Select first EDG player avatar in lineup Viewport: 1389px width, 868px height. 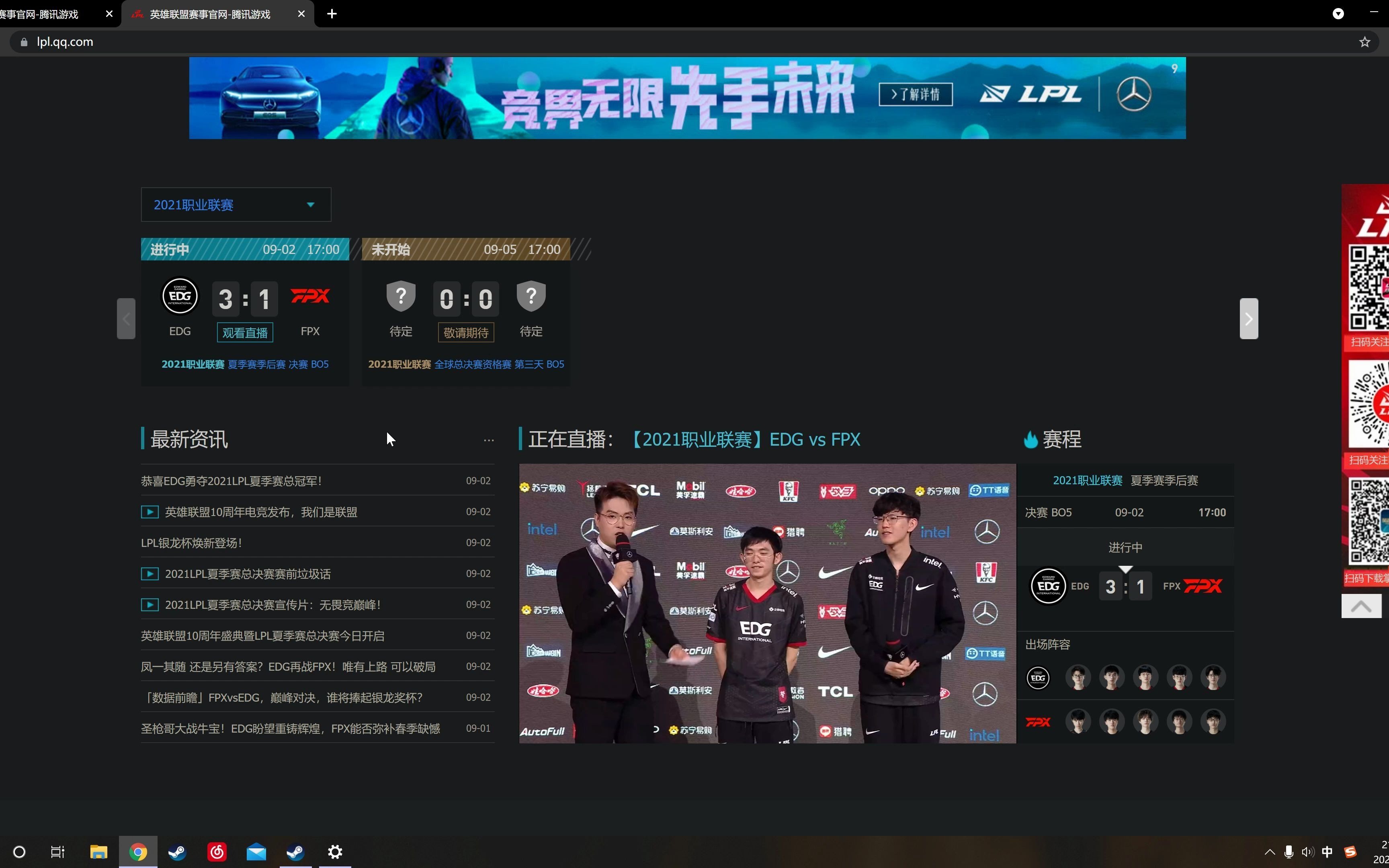click(x=1078, y=678)
